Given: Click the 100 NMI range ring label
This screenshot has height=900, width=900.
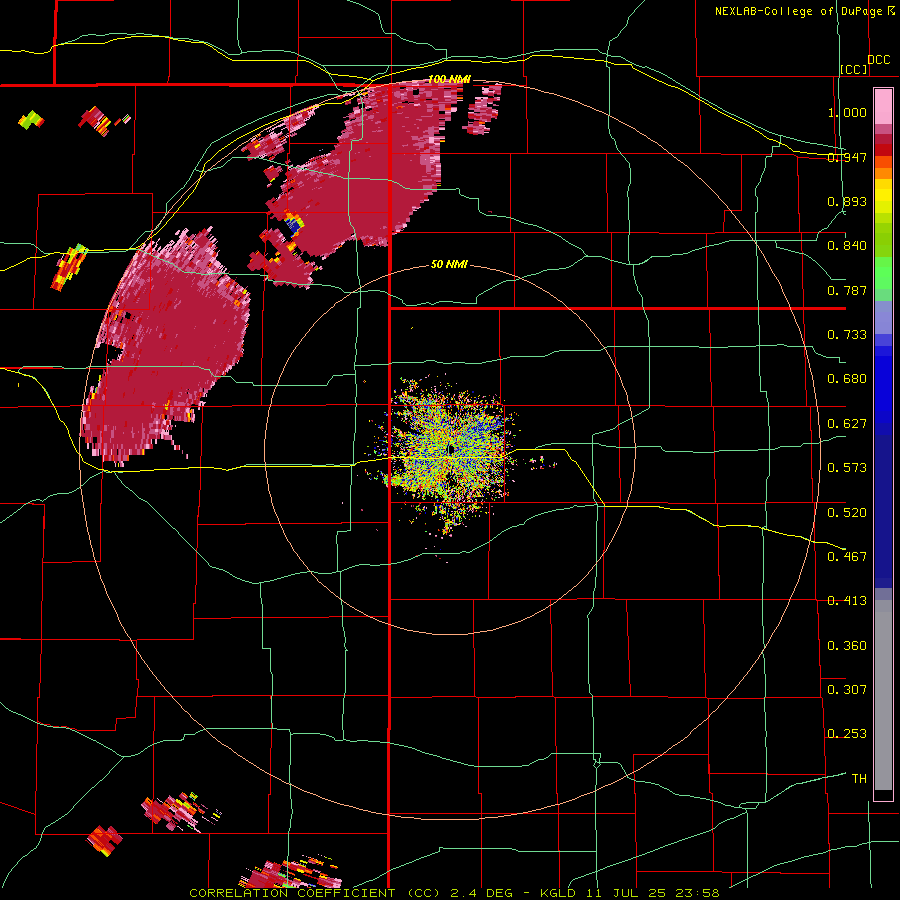Looking at the screenshot, I should tap(449, 79).
